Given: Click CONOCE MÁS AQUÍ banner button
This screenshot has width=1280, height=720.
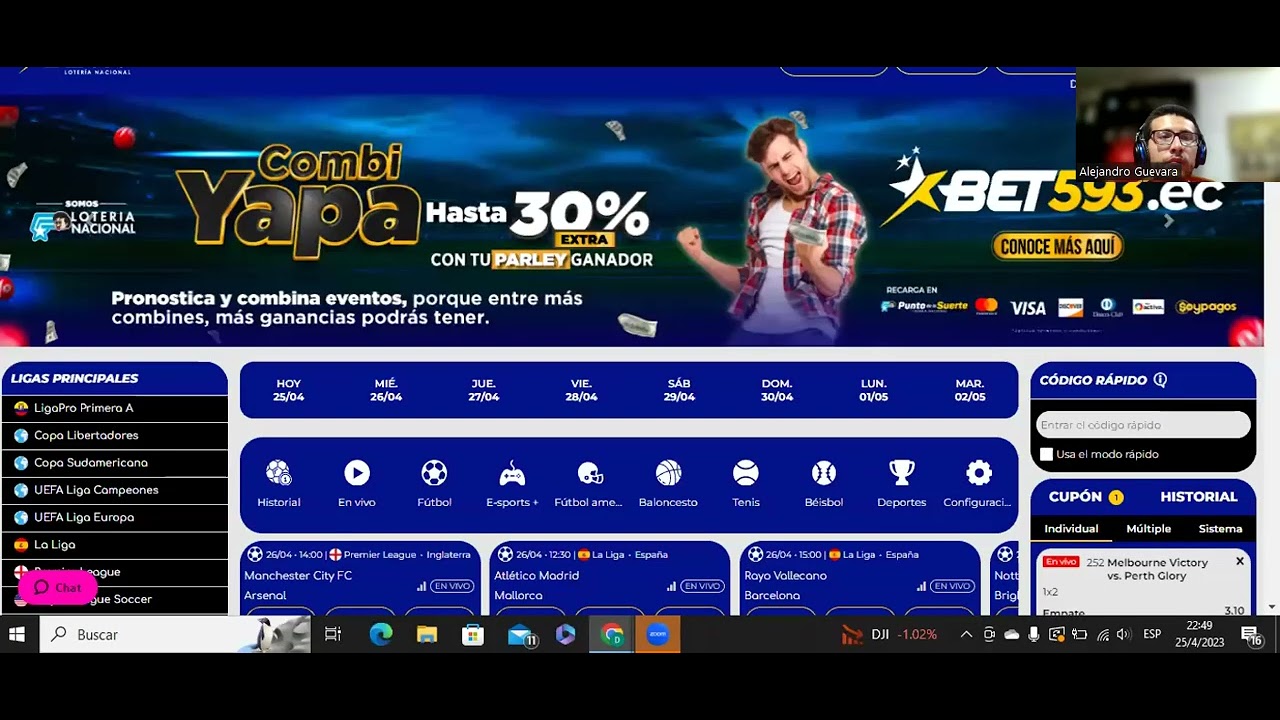Looking at the screenshot, I should point(1058,246).
